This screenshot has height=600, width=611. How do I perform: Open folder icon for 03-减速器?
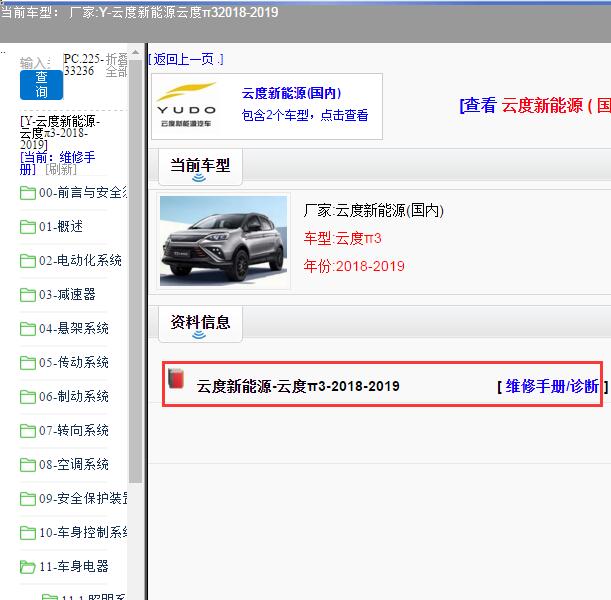click(28, 295)
